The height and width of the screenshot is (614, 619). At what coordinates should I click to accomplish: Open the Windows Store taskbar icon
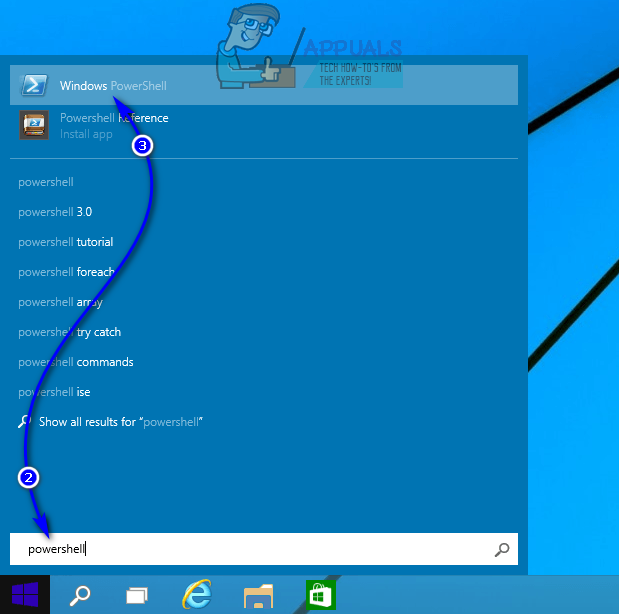[x=320, y=595]
